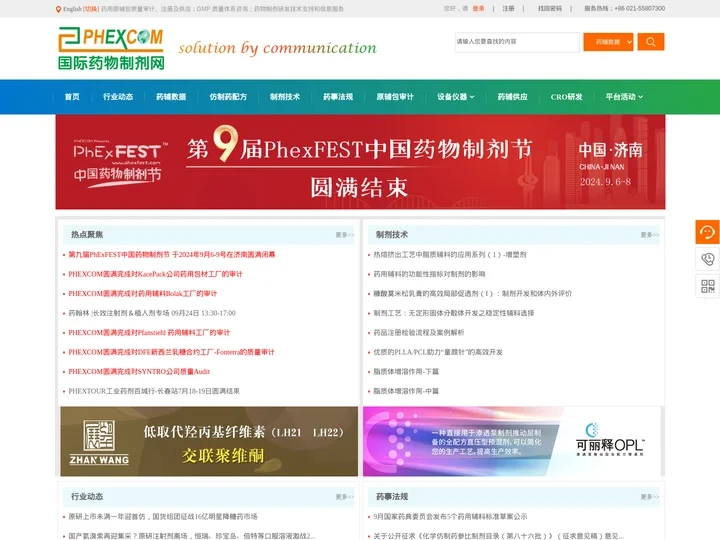The height and width of the screenshot is (540, 720).
Task: Open 药翰林 长效注射剂 09月24日 article
Action: 152,313
